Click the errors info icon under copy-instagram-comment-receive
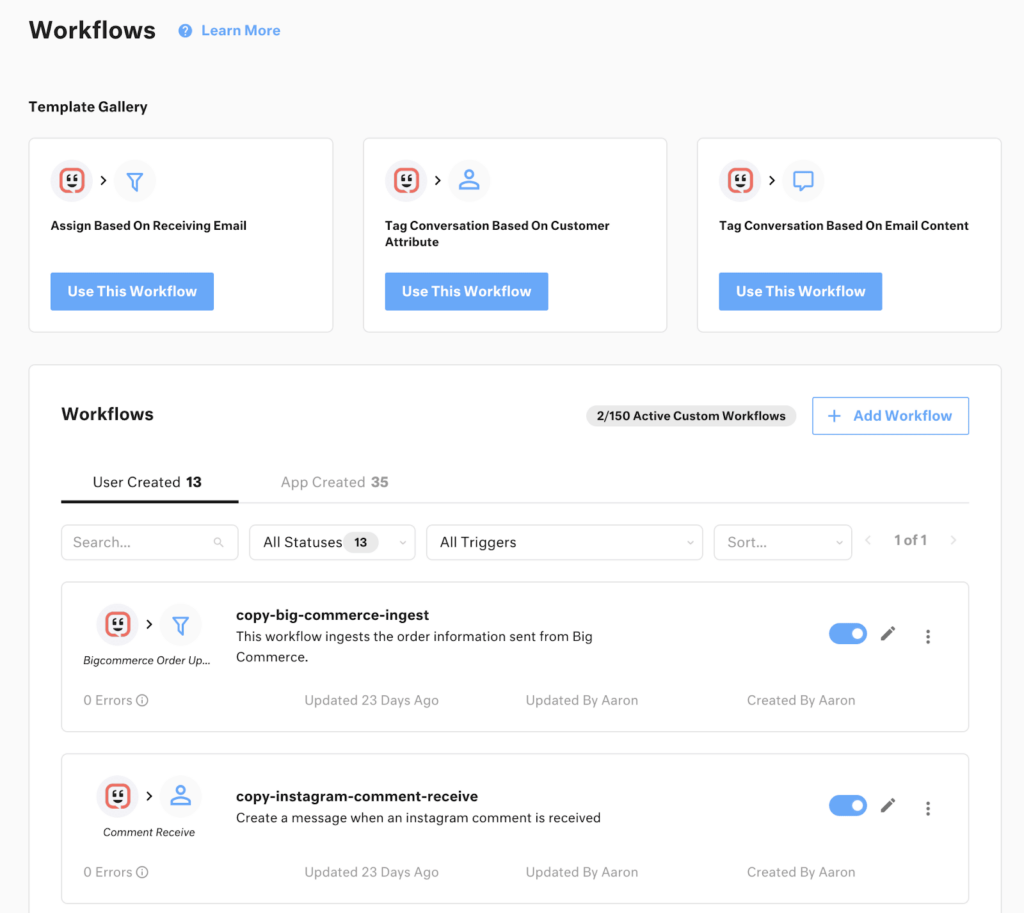The width and height of the screenshot is (1024, 913). click(x=143, y=872)
